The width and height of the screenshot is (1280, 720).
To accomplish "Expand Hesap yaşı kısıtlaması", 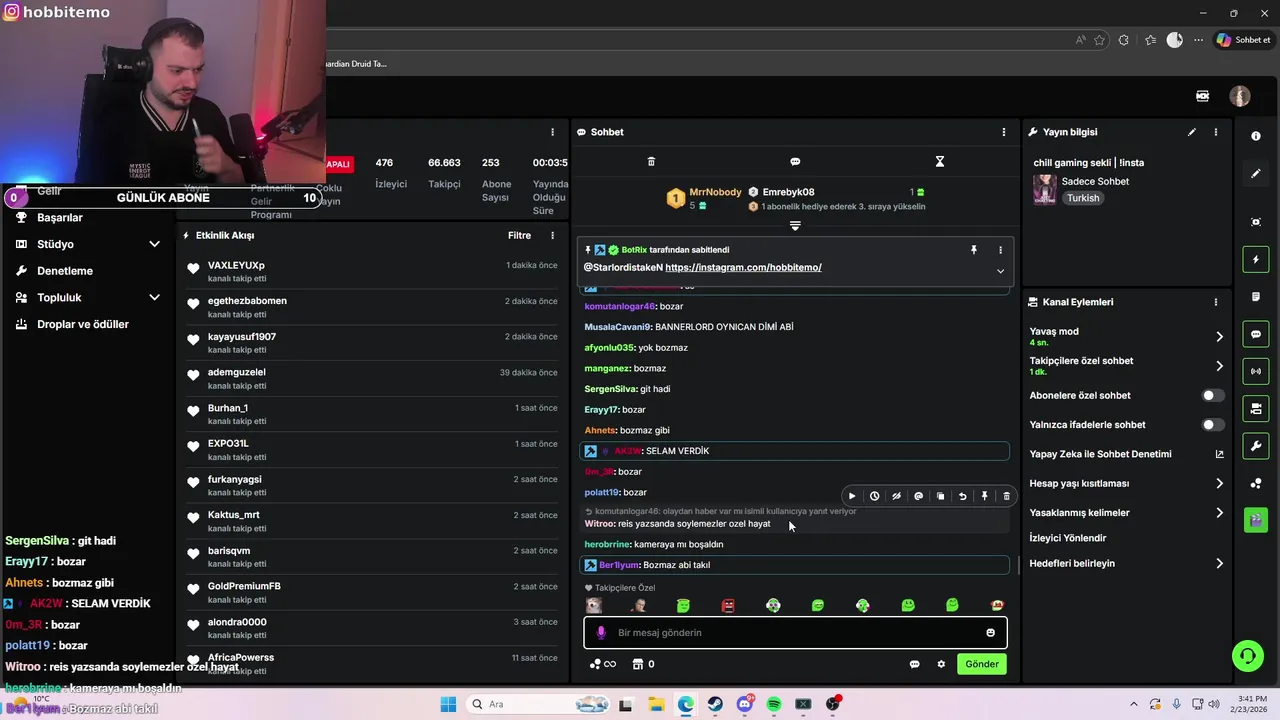I will pyautogui.click(x=1219, y=483).
